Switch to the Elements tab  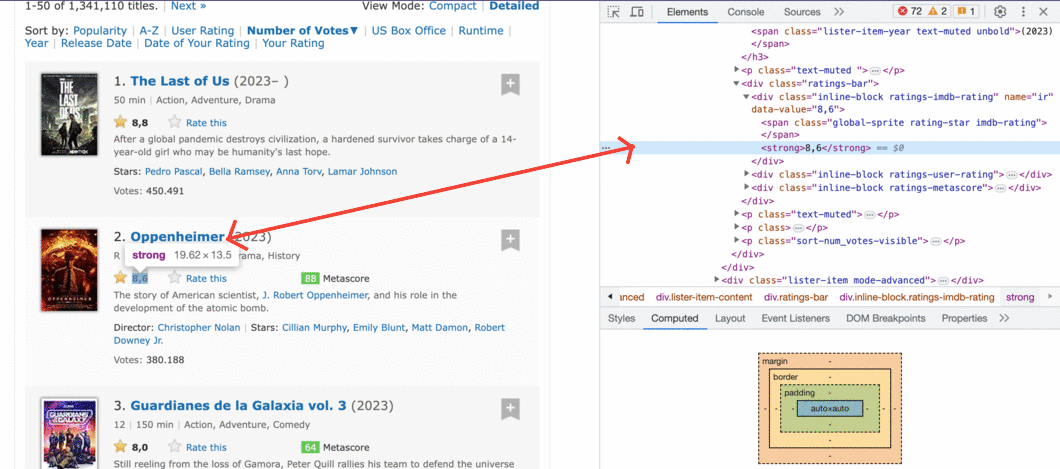tap(687, 11)
